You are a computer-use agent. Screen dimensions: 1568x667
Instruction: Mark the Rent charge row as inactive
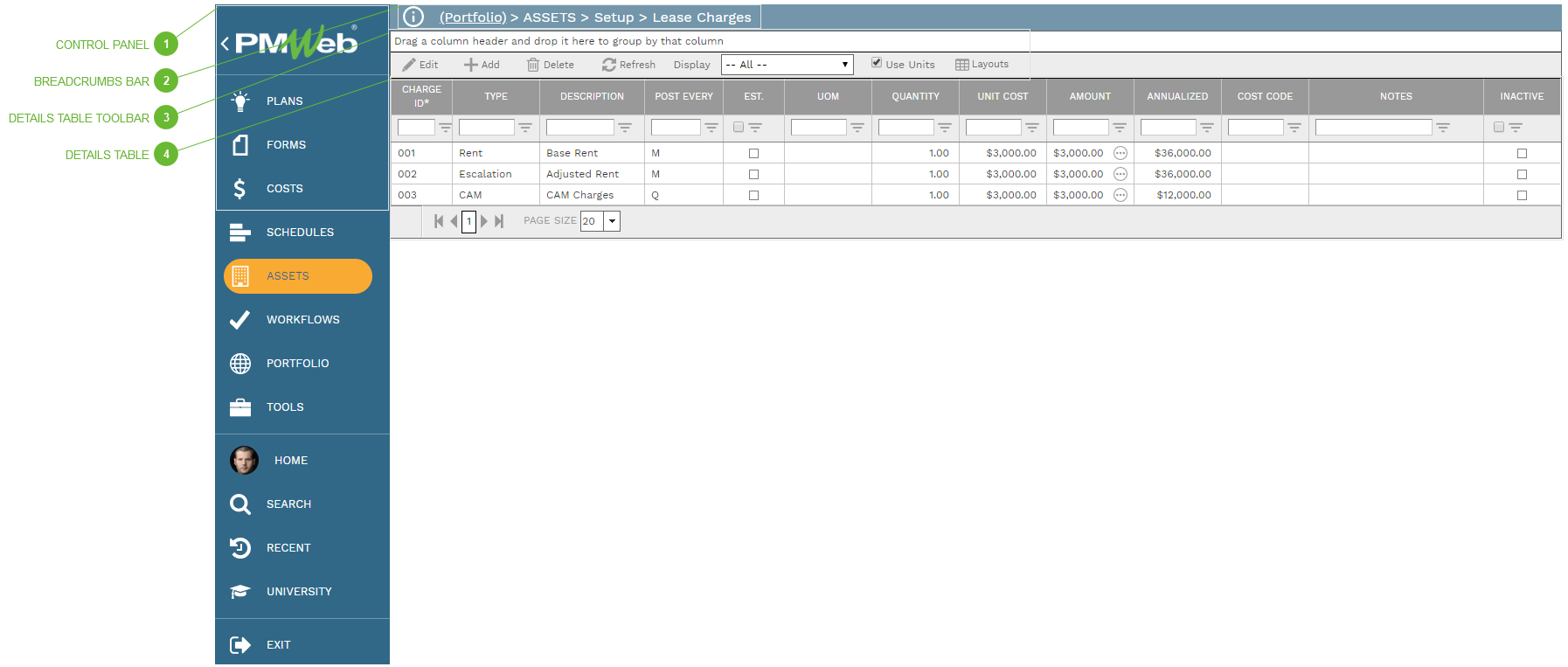click(1522, 153)
